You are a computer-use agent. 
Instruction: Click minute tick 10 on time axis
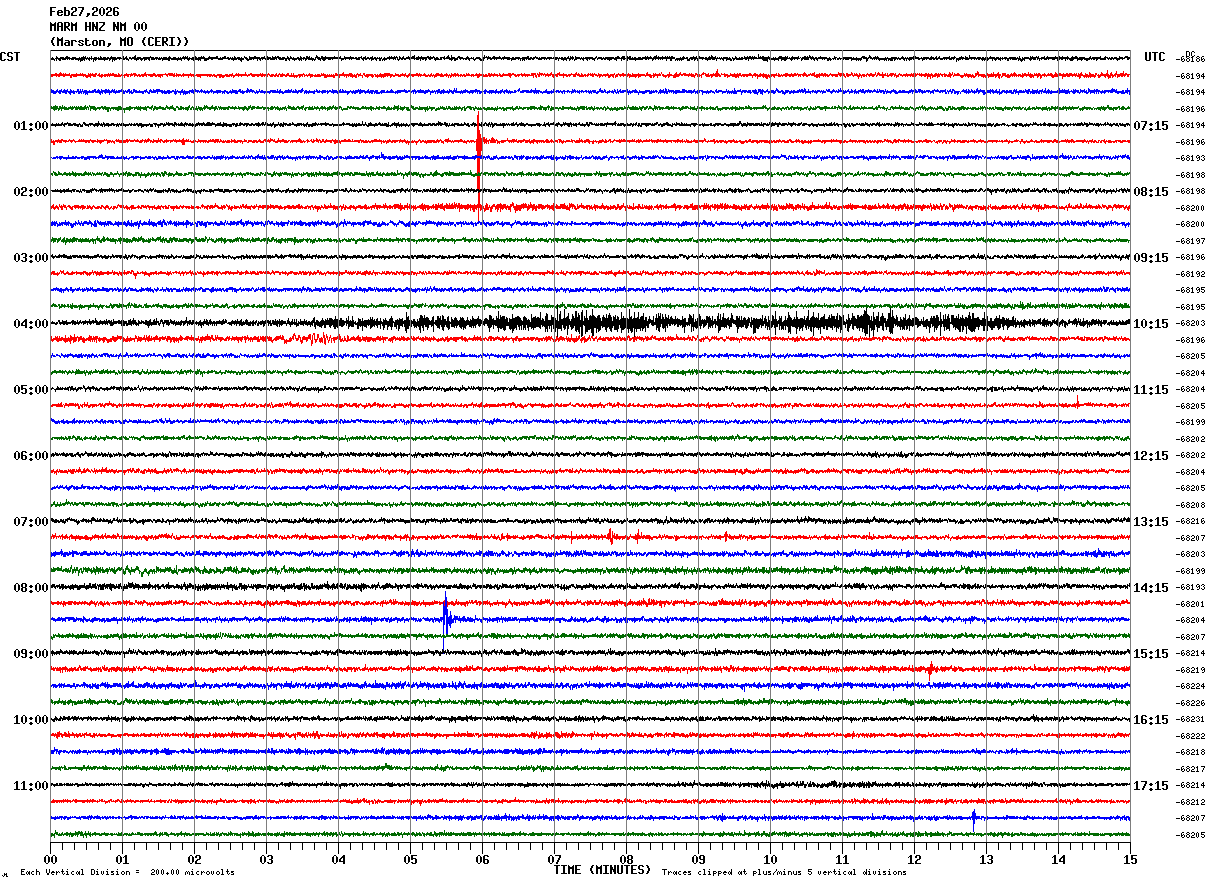[x=770, y=859]
